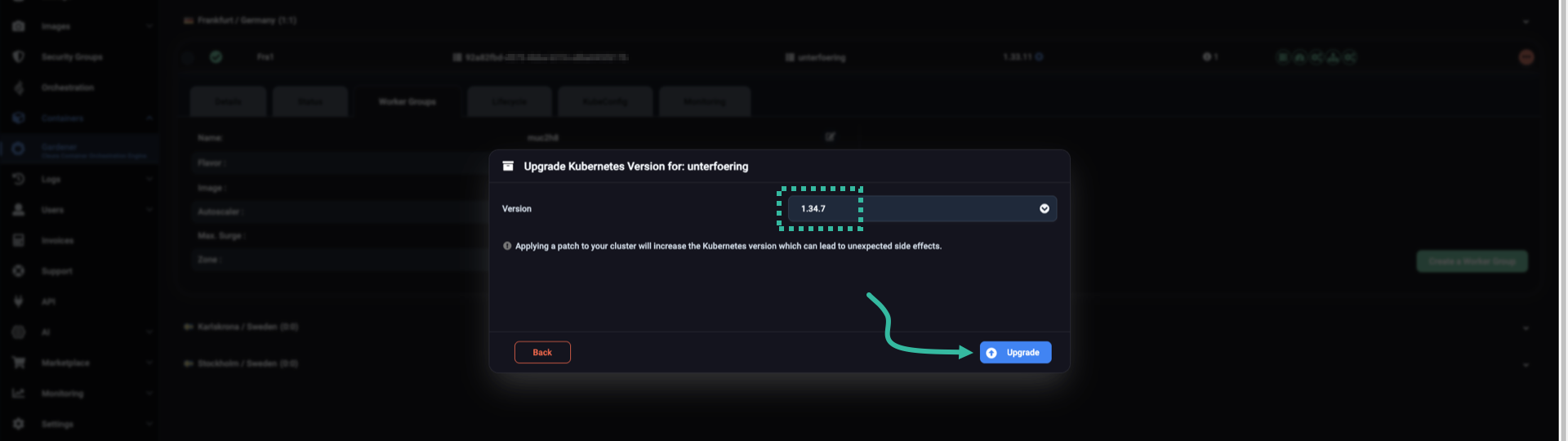The width and height of the screenshot is (1568, 441).
Task: Click the history icon next to Logs
Action: (18, 180)
